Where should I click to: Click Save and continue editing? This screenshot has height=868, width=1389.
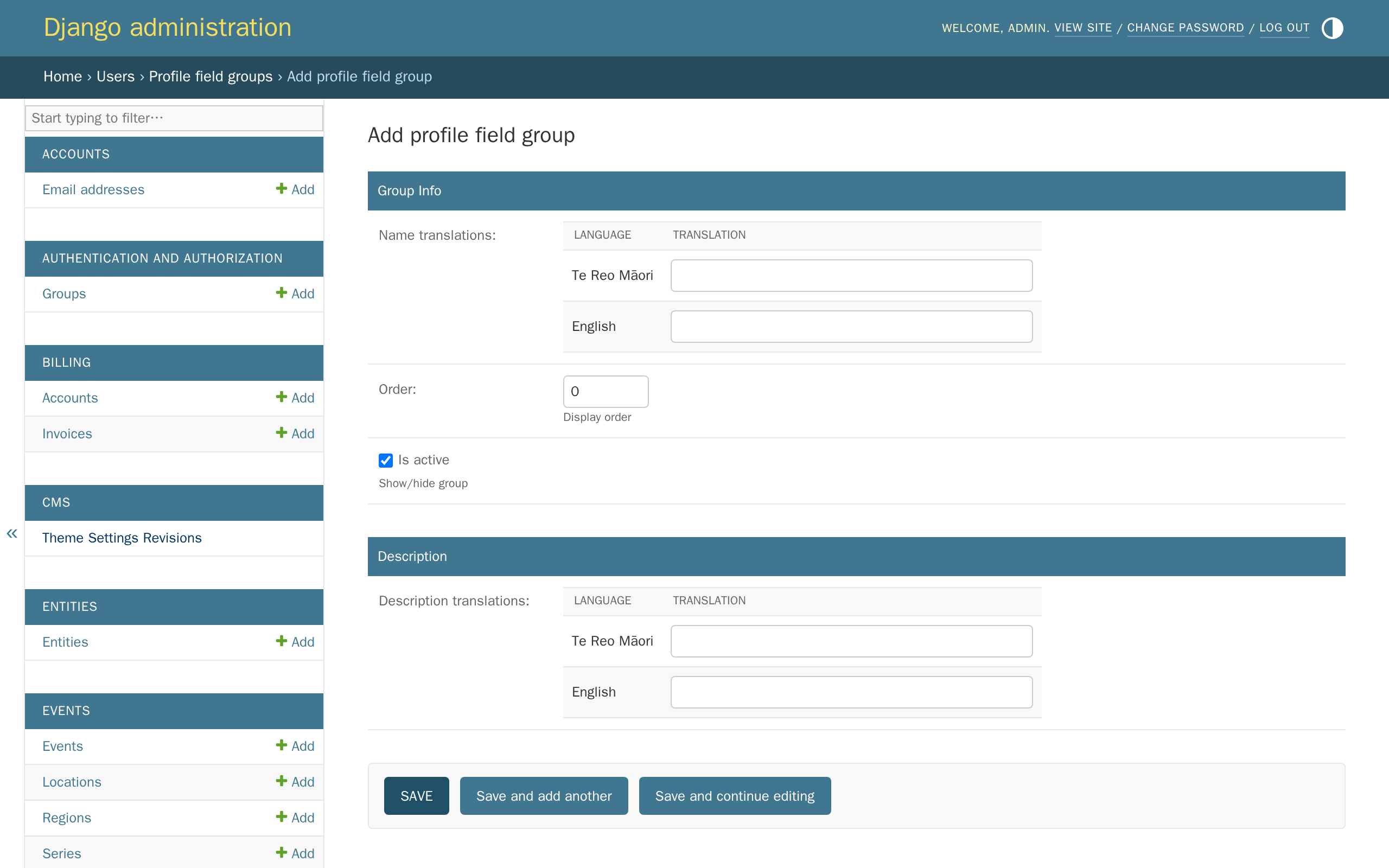735,796
